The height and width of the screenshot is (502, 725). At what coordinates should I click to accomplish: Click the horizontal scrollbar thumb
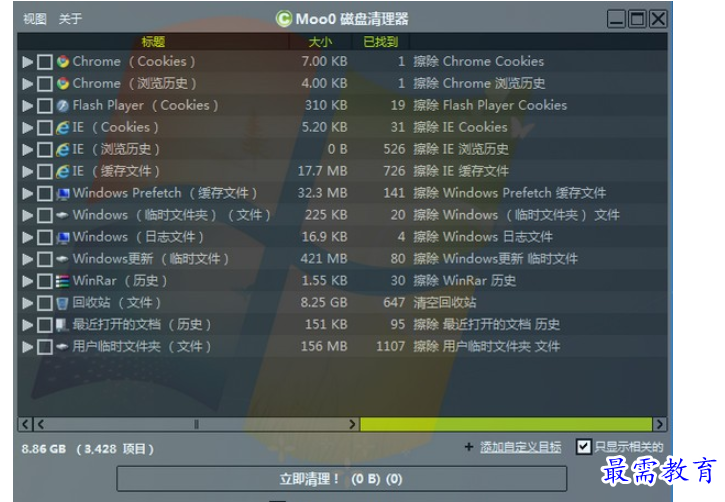click(197, 424)
